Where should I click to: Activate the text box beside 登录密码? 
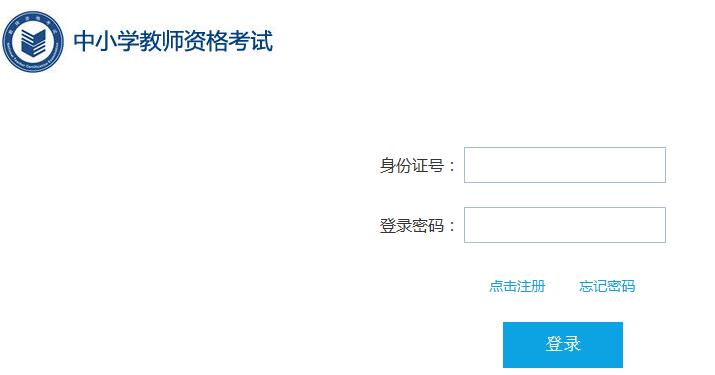(565, 225)
